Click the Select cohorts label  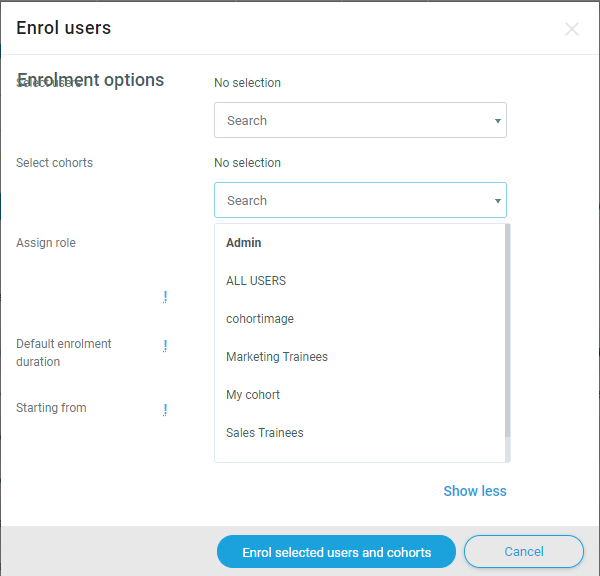click(54, 163)
